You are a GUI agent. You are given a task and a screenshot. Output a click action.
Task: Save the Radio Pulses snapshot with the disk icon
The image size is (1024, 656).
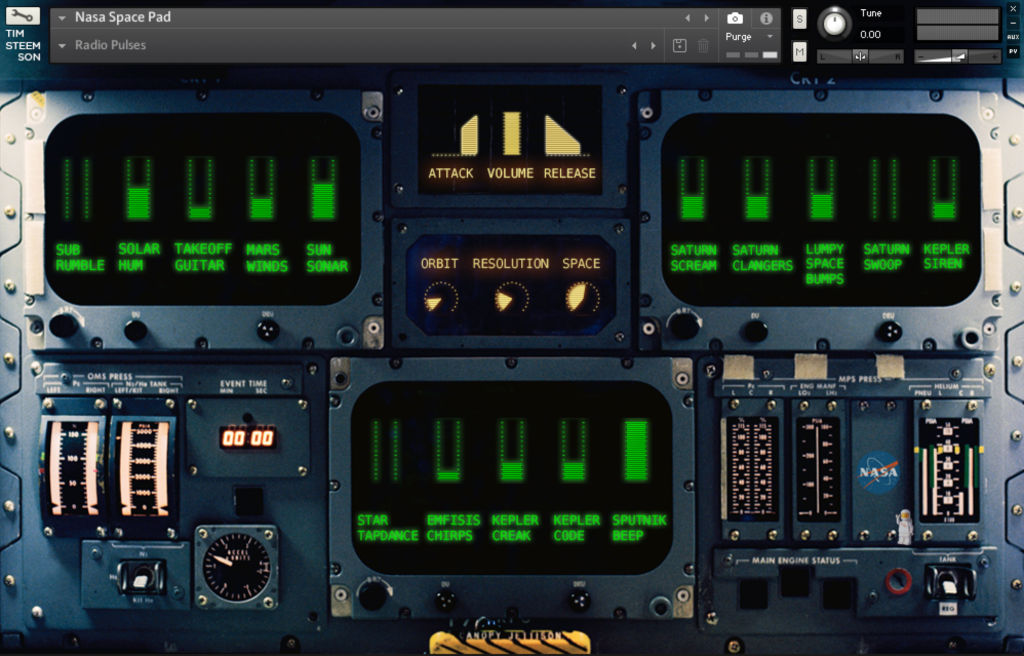point(679,46)
